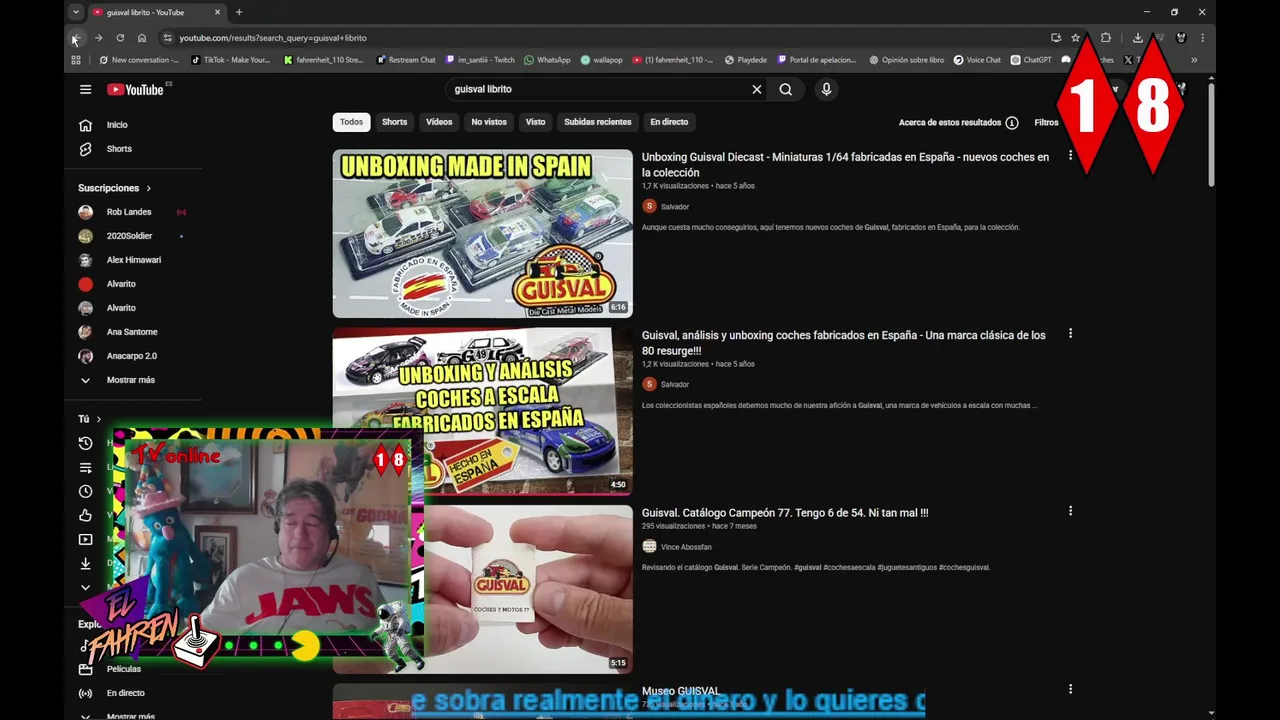Open the Filtros search filter menu
The image size is (1280, 720).
1046,122
